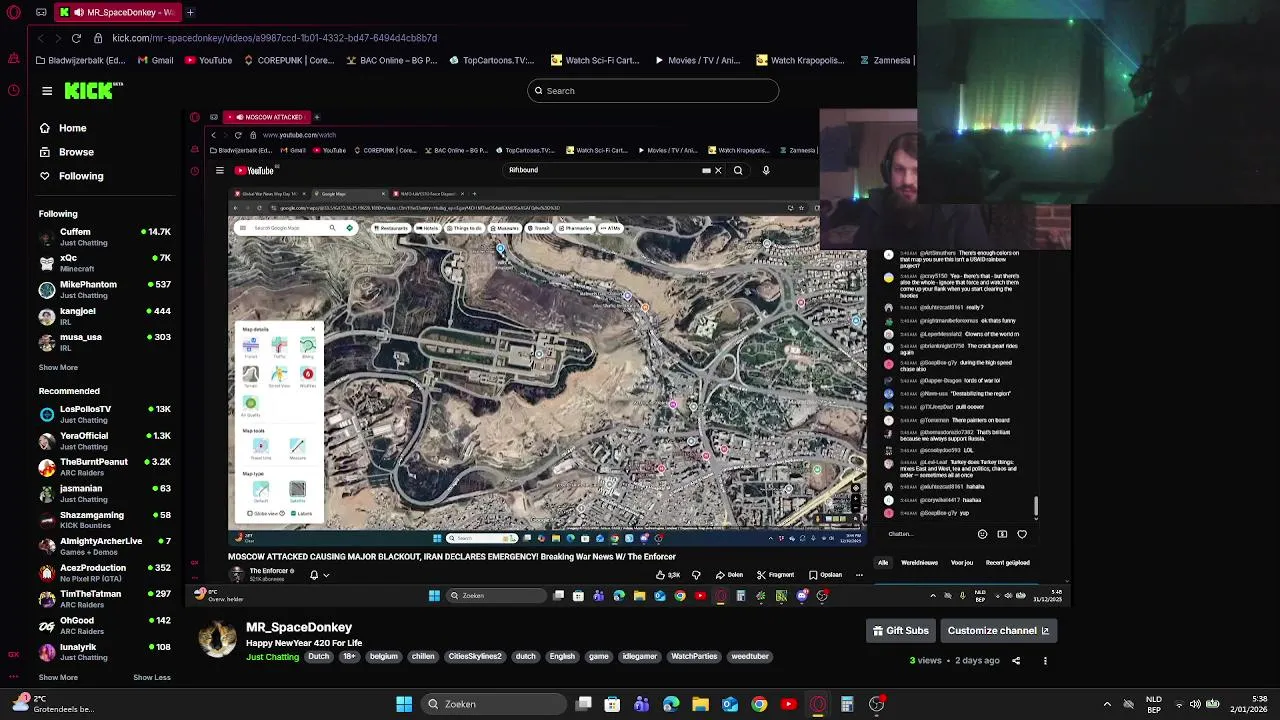Open the Zamnesia bookmark

[886, 60]
